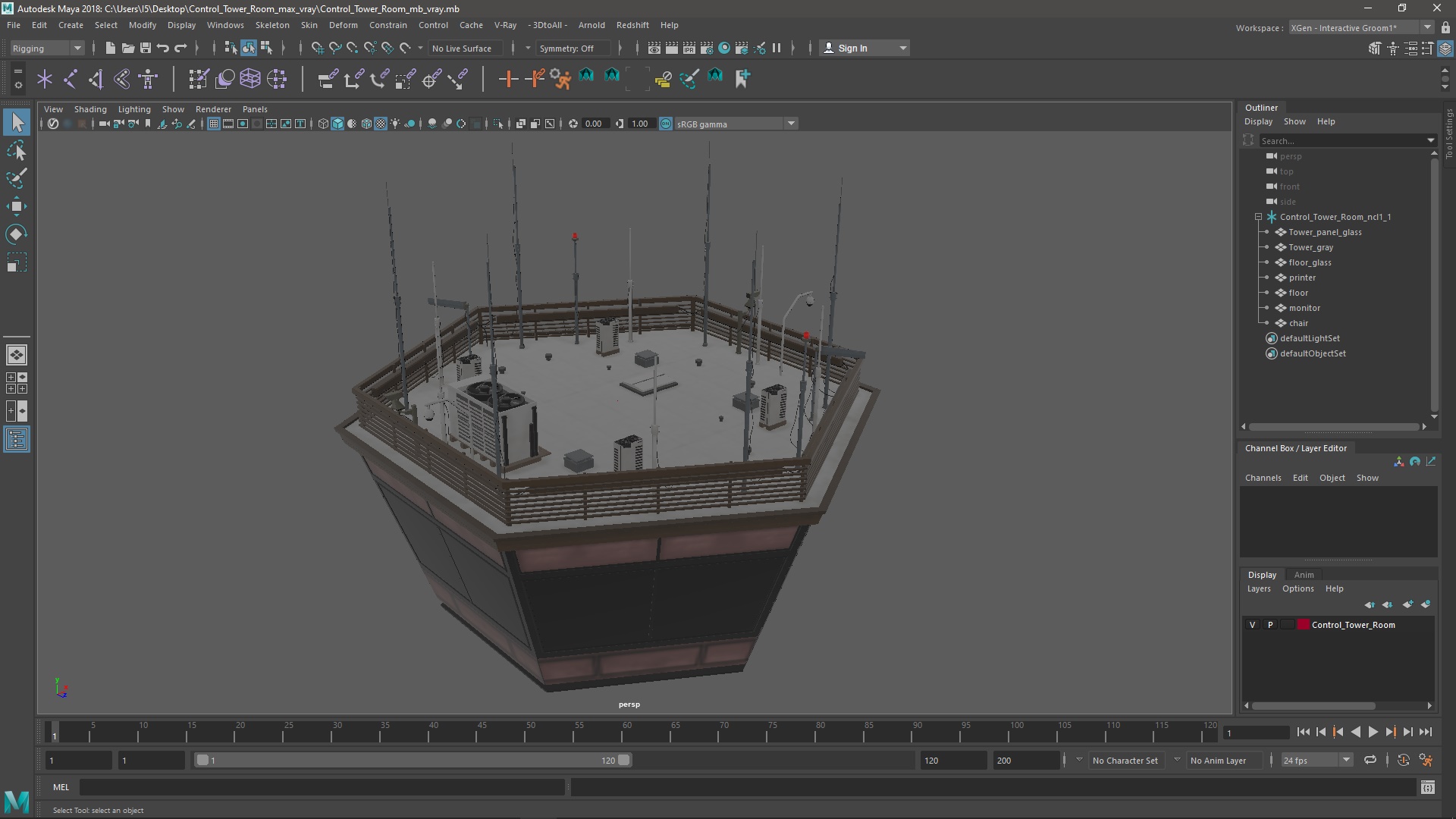Toggle the loop playback icon
This screenshot has width=1456, height=819.
(x=1370, y=760)
